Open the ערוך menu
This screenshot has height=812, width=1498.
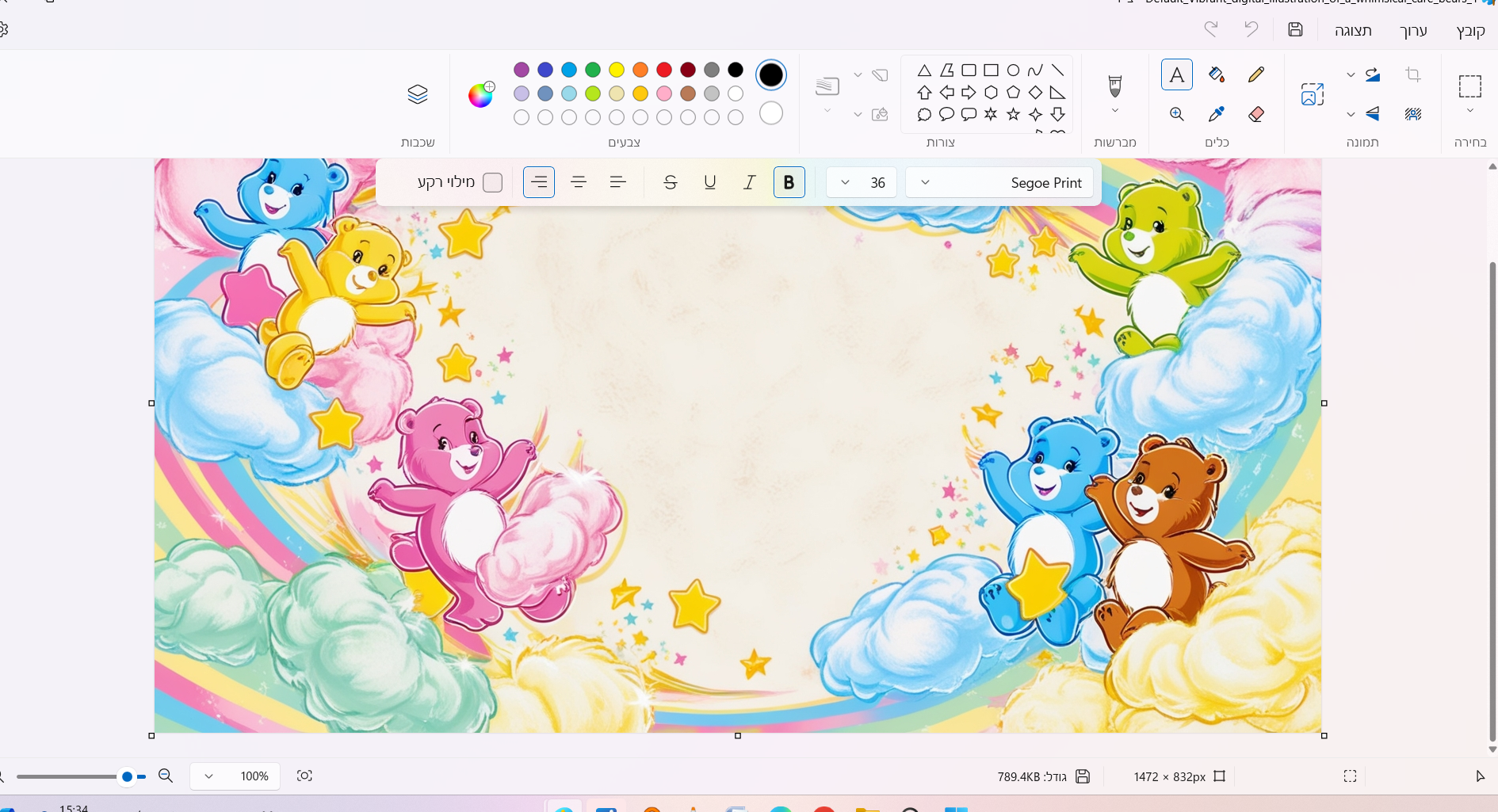(1412, 30)
